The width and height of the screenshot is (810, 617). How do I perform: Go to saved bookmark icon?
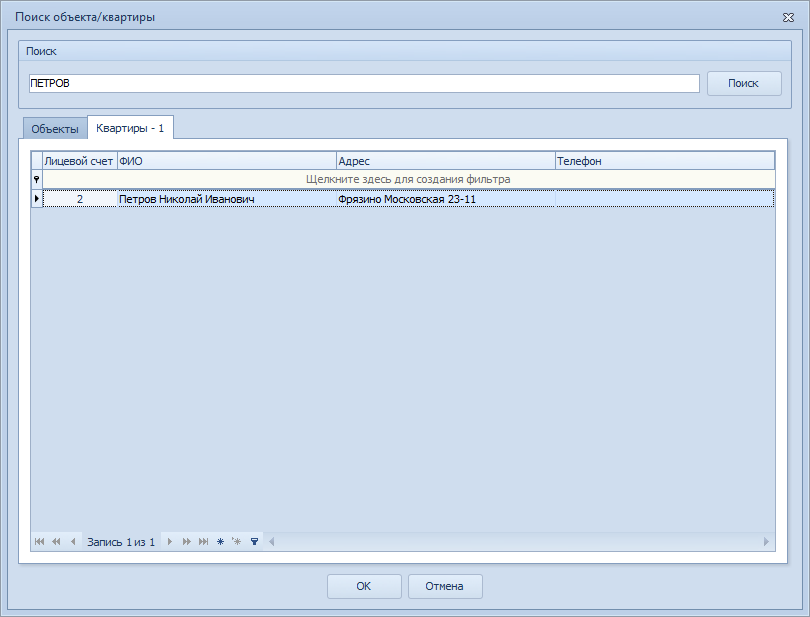(x=237, y=542)
